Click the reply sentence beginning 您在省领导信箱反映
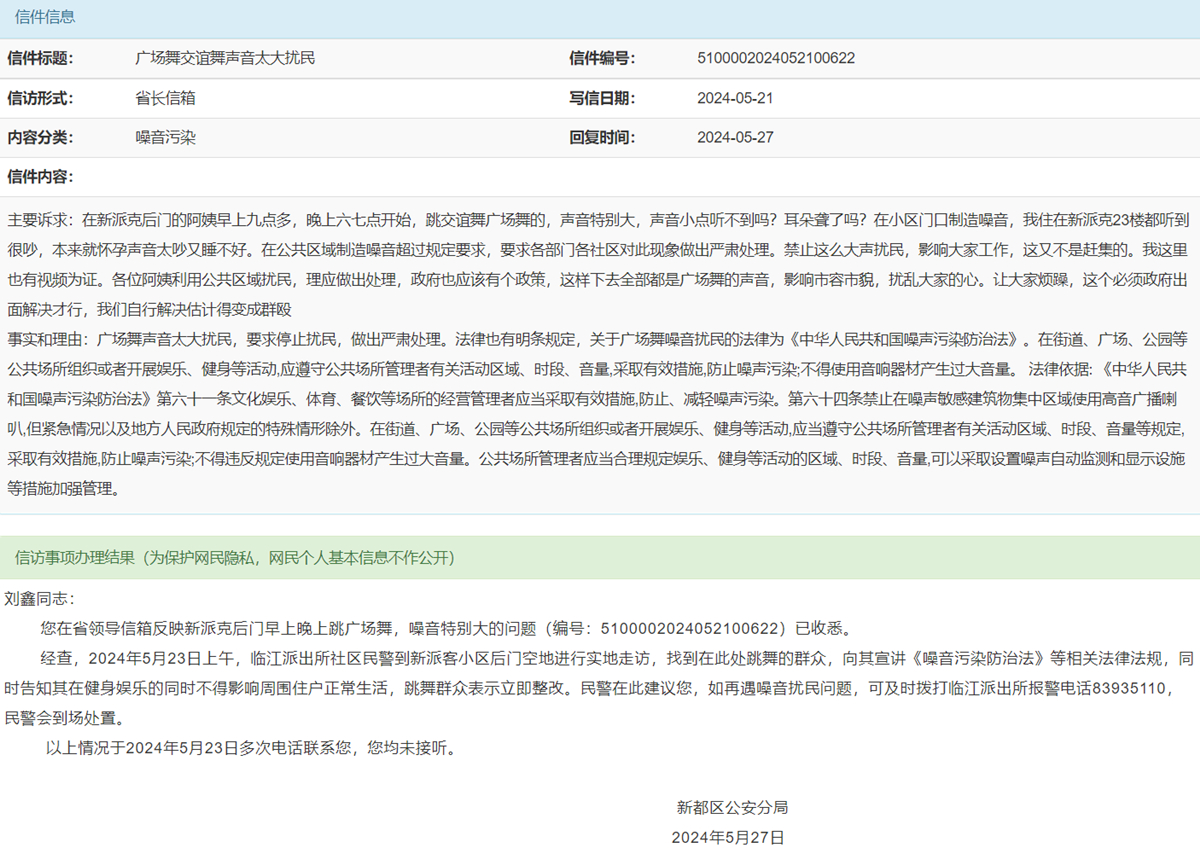This screenshot has width=1200, height=853. [446, 629]
